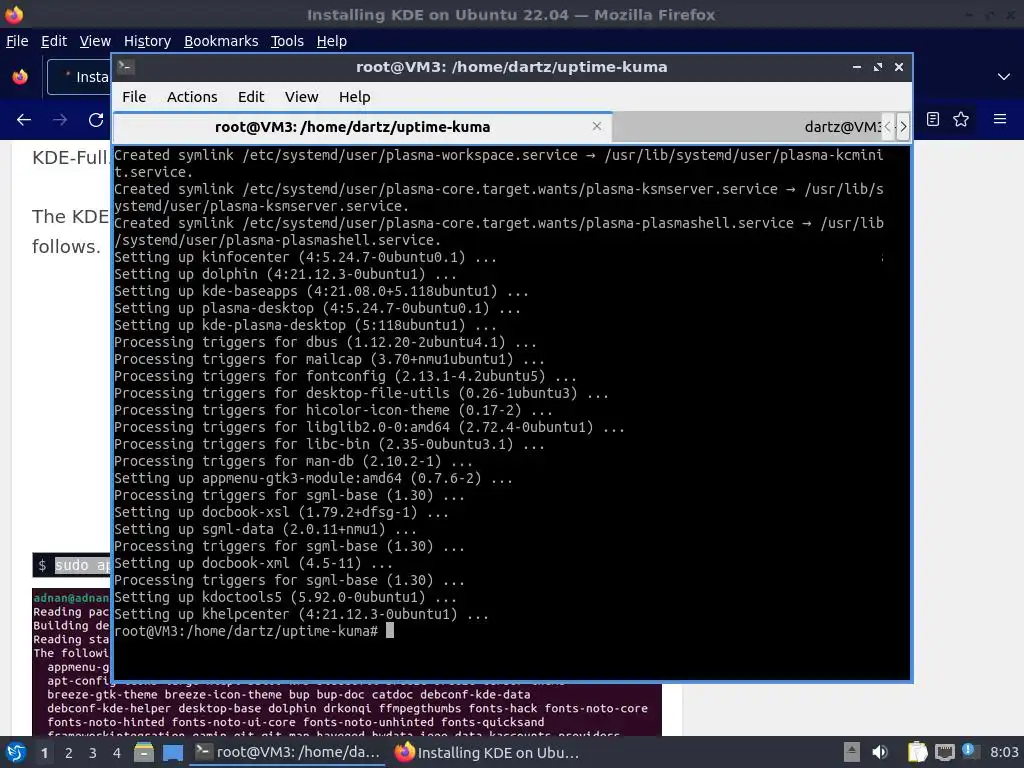1024x768 pixels.
Task: Minimize the terminal window
Action: pyautogui.click(x=856, y=67)
